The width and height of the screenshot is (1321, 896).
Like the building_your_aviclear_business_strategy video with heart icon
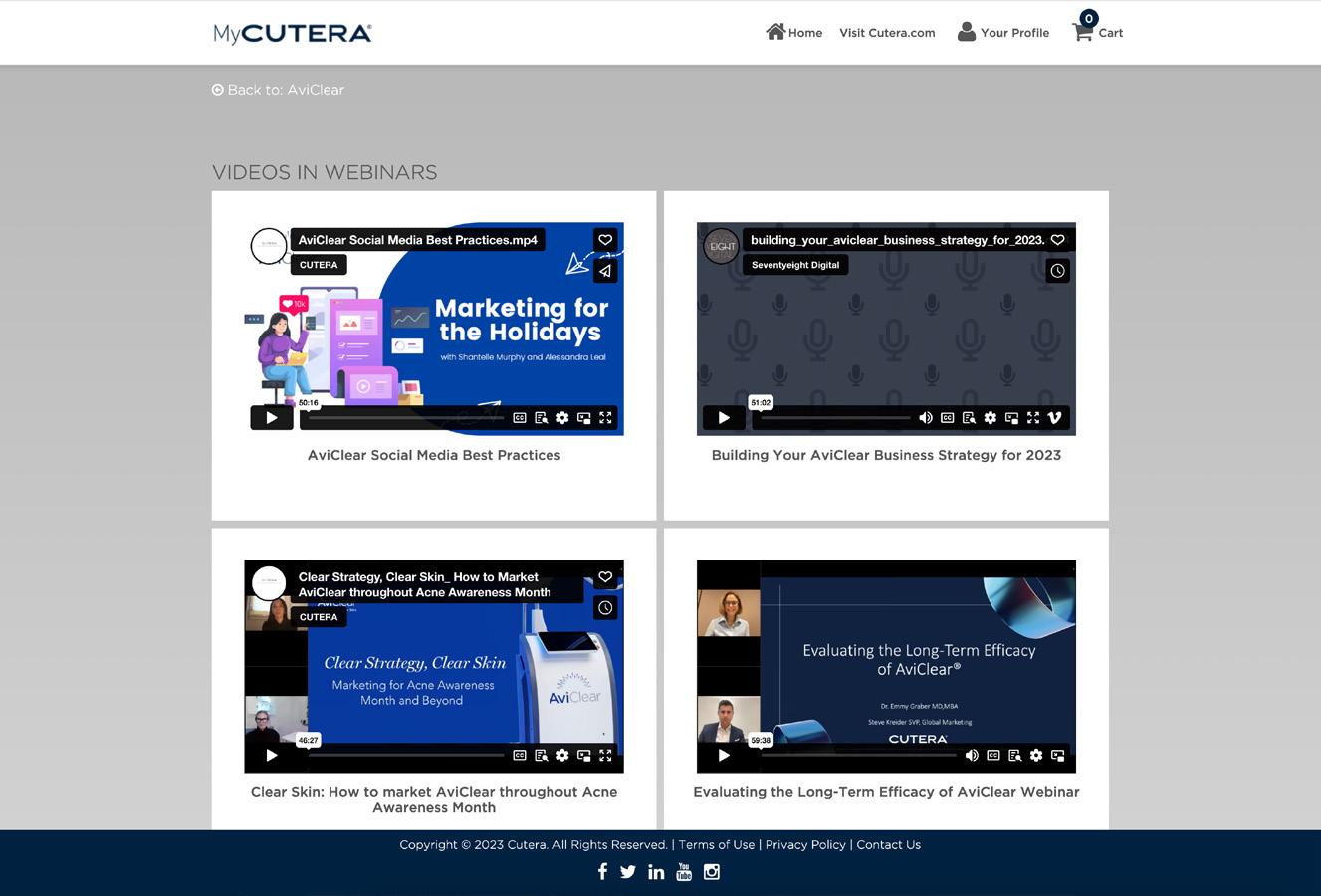click(1058, 240)
